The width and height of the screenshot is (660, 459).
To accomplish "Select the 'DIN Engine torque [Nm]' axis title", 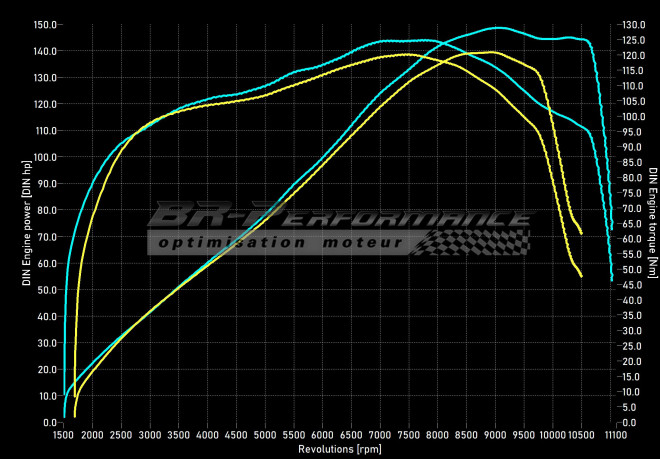I will 652,222.
